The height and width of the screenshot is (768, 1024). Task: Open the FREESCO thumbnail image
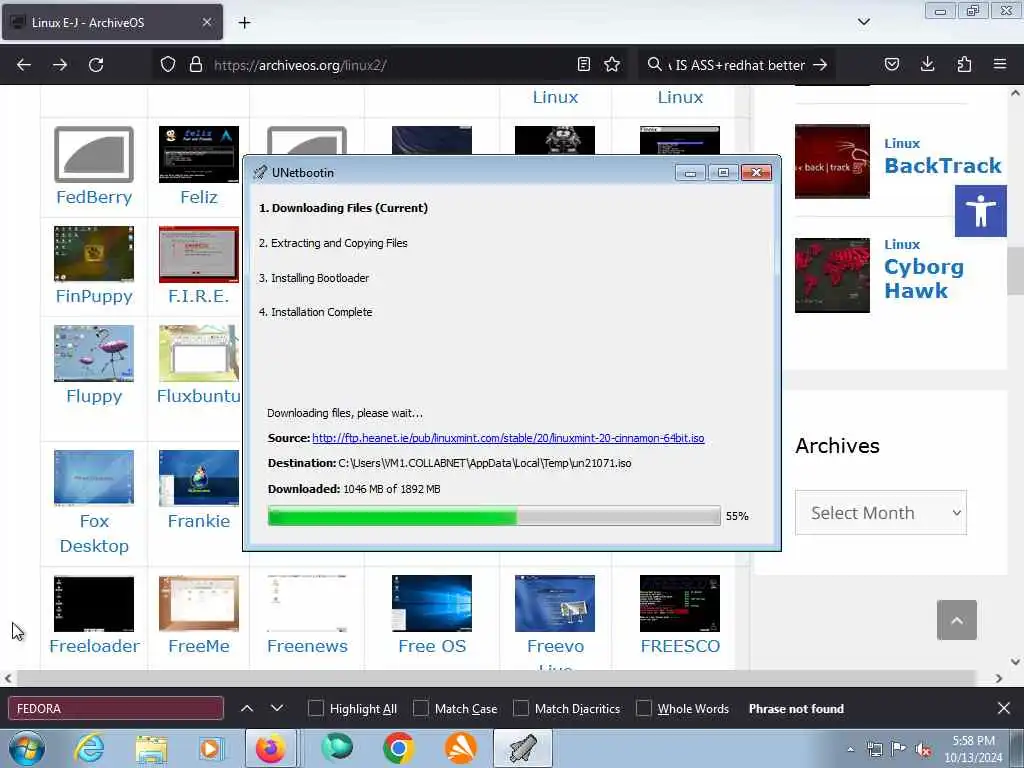coord(680,603)
